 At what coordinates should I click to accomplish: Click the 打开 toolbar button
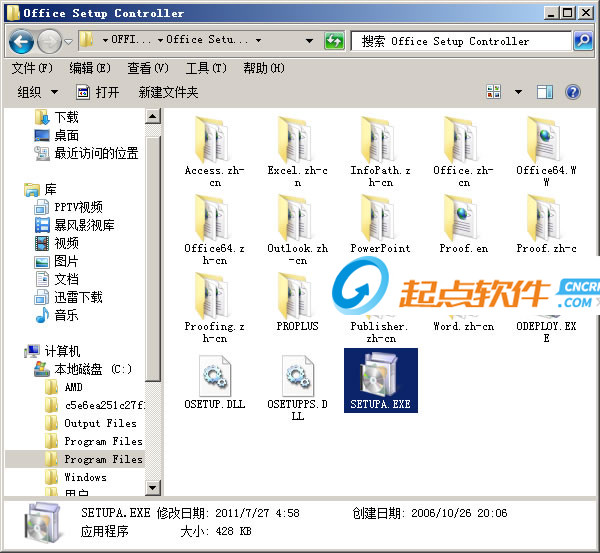coord(98,92)
